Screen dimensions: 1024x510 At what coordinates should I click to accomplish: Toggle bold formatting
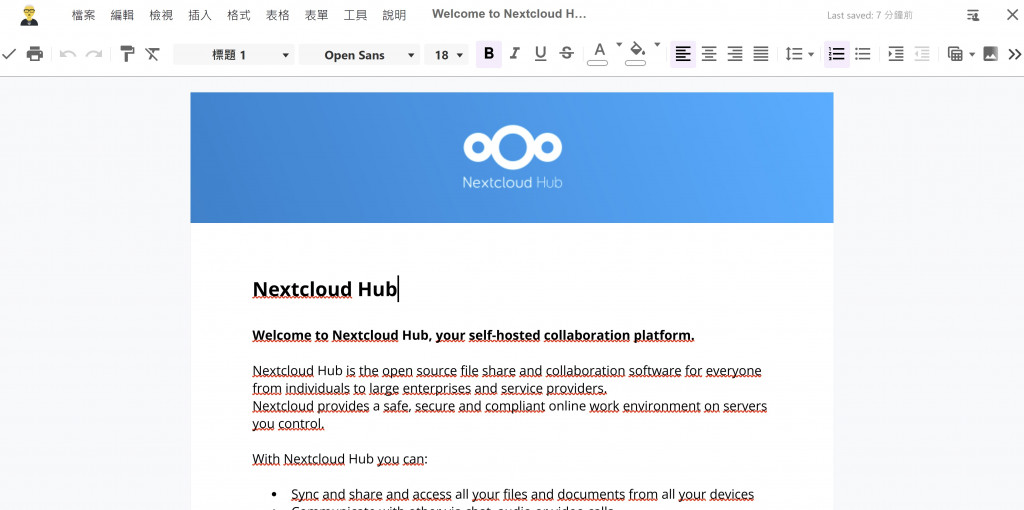[488, 54]
